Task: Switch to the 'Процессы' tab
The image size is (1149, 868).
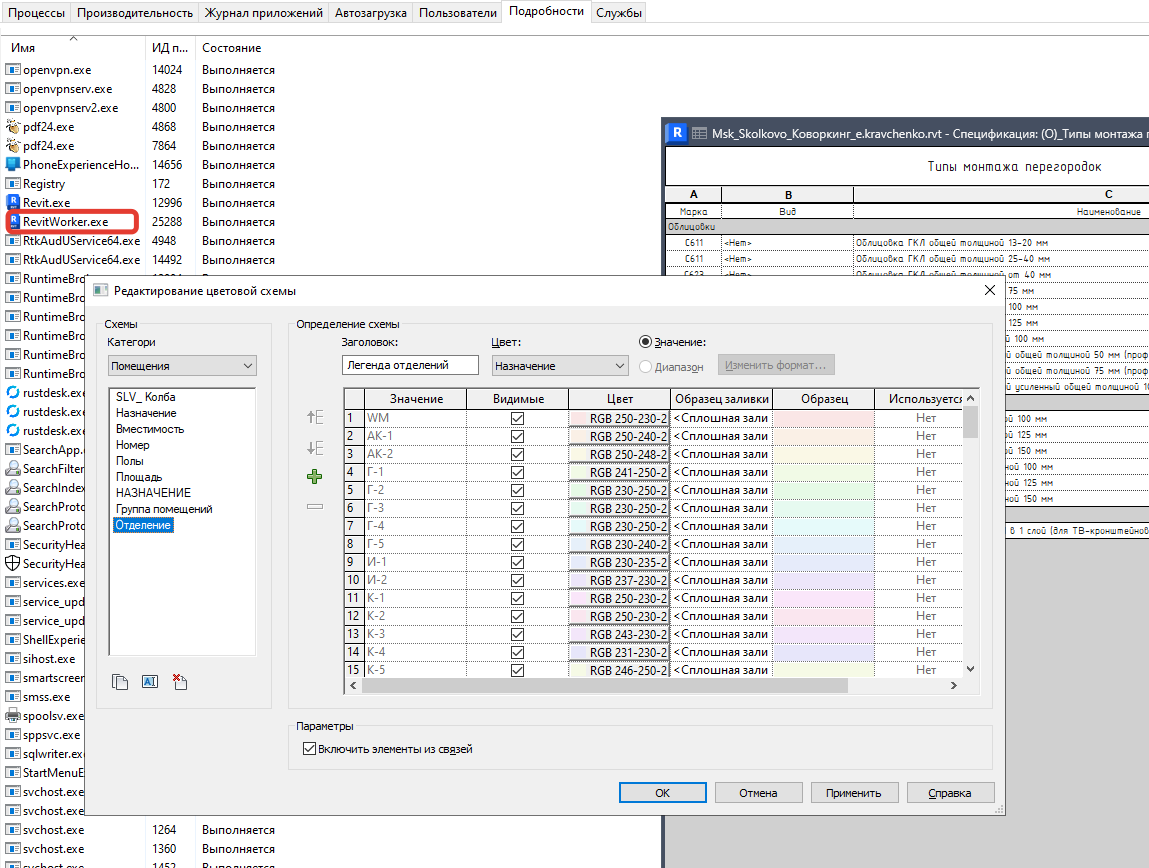Action: pyautogui.click(x=36, y=12)
